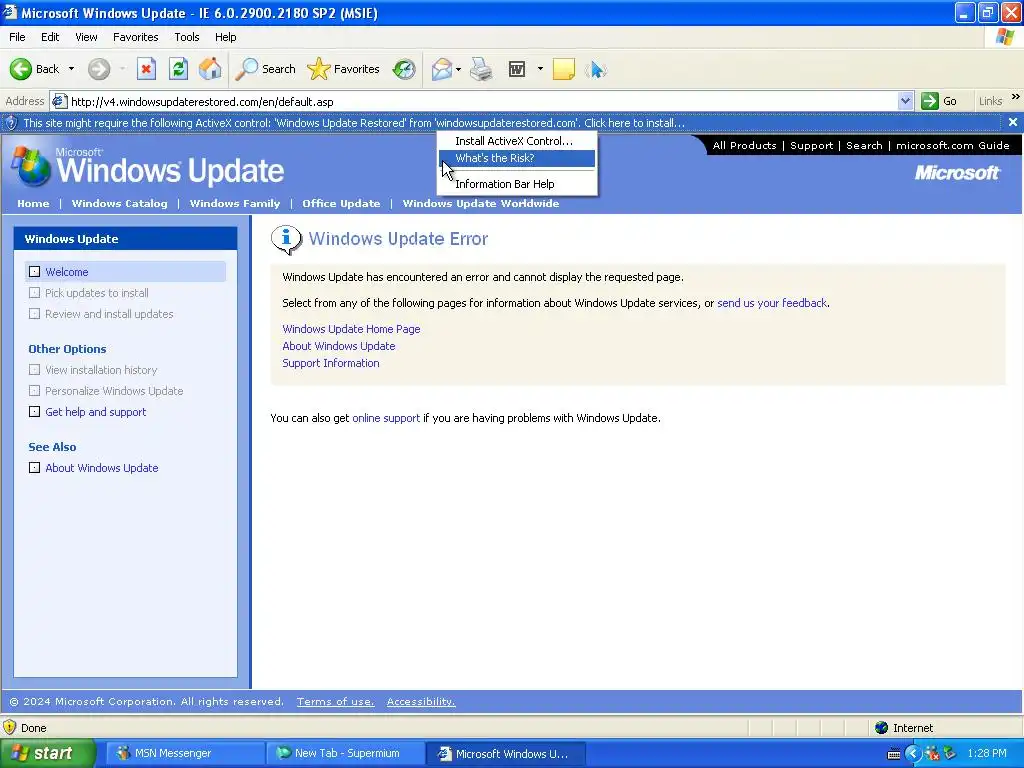
Task: Click the online support link
Action: (x=386, y=418)
